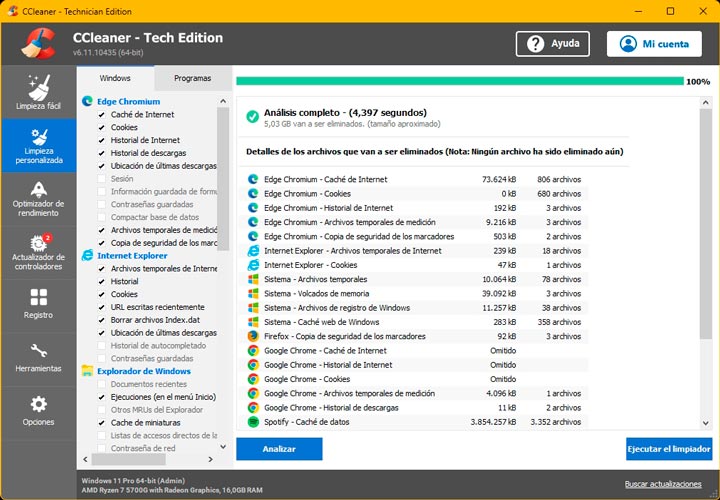Click the options list horizontal scrollbar thumb
720x500 pixels.
pos(129,459)
